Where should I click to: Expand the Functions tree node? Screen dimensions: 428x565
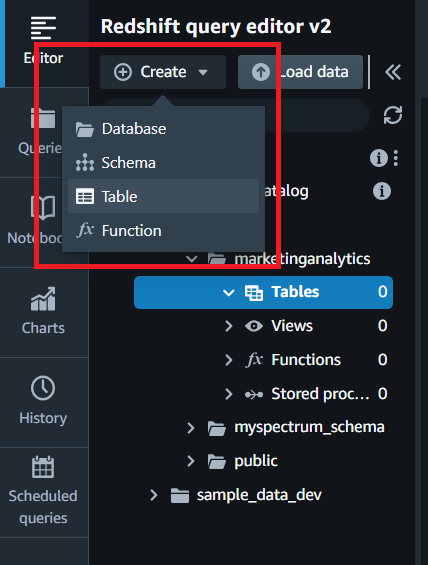click(x=228, y=360)
